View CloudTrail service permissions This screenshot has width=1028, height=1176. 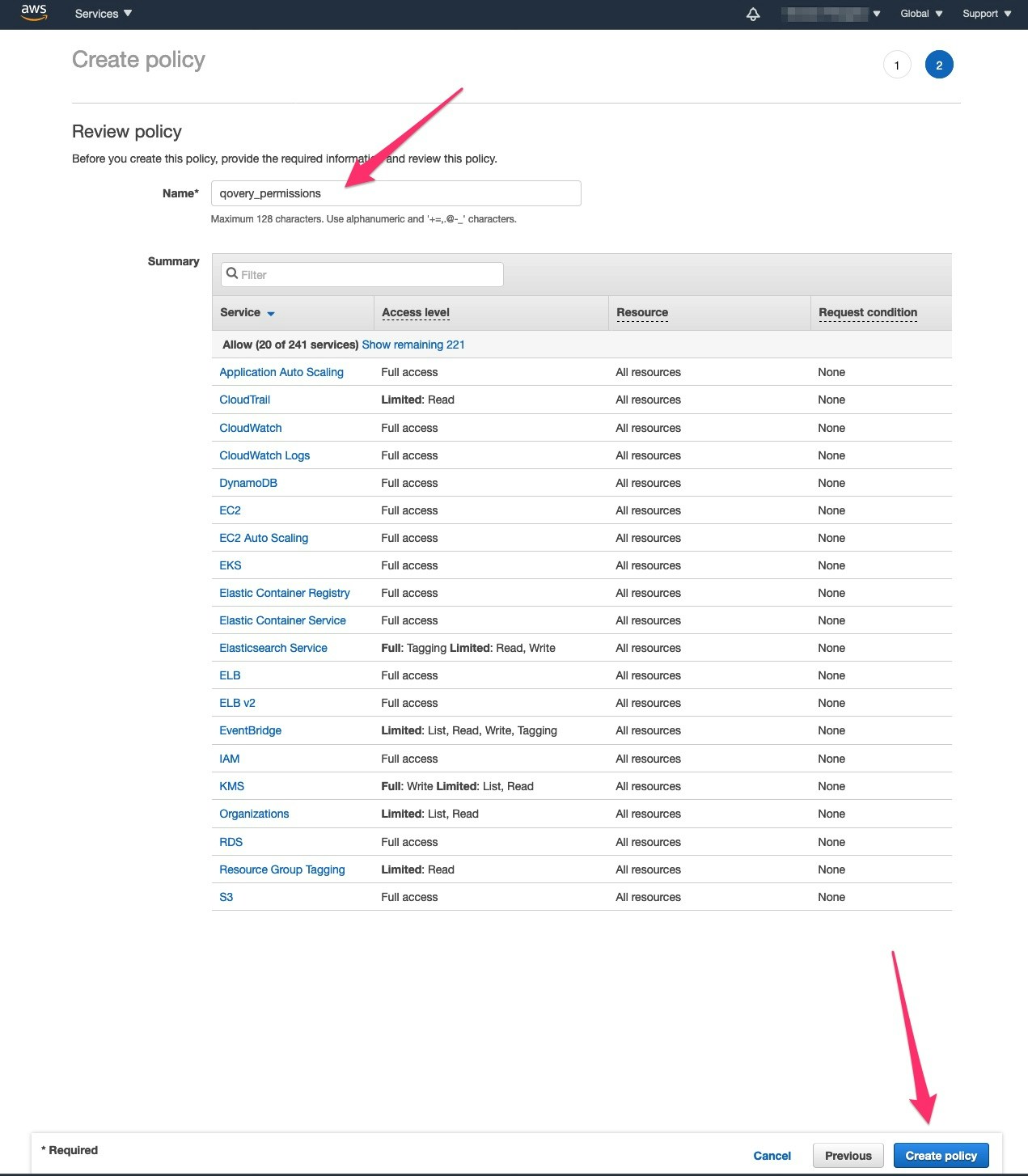pyautogui.click(x=244, y=399)
